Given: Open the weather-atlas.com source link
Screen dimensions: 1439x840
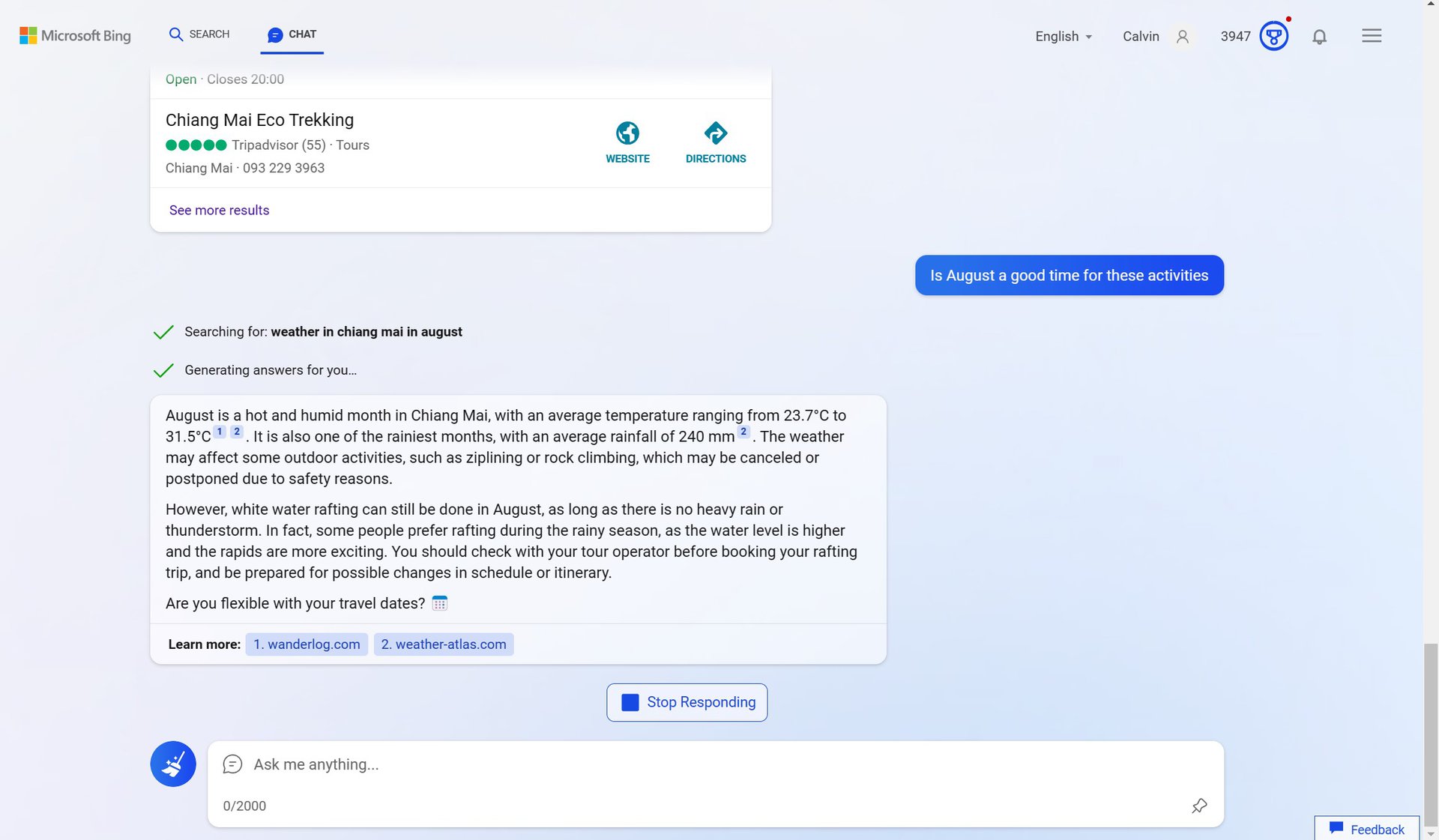Looking at the screenshot, I should pos(444,644).
